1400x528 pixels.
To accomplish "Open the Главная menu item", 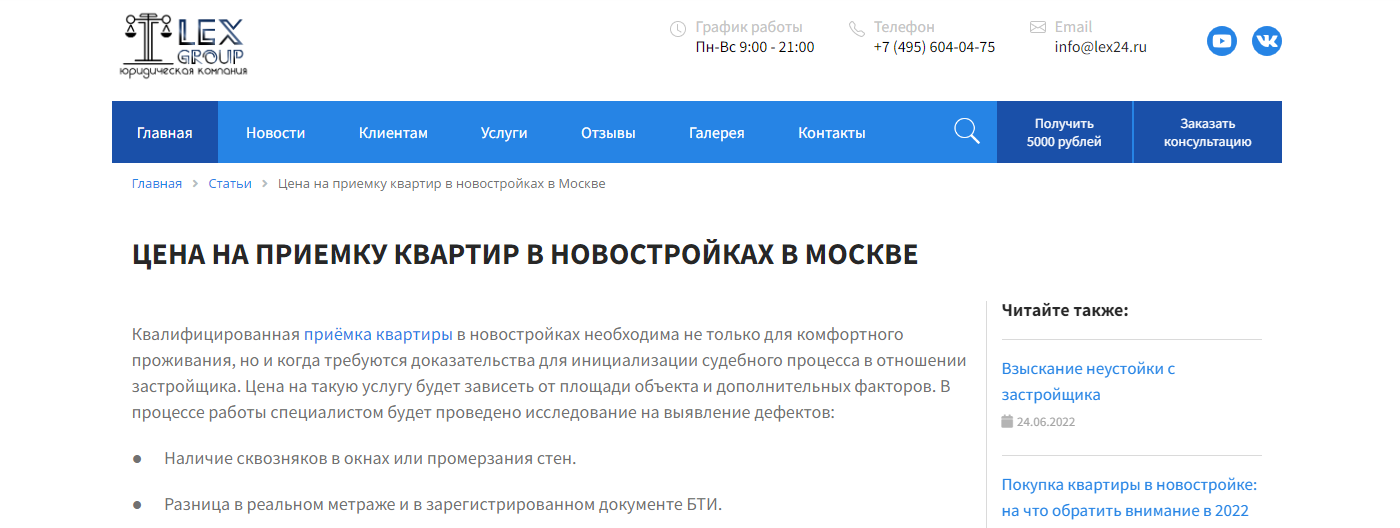I will pos(165,132).
